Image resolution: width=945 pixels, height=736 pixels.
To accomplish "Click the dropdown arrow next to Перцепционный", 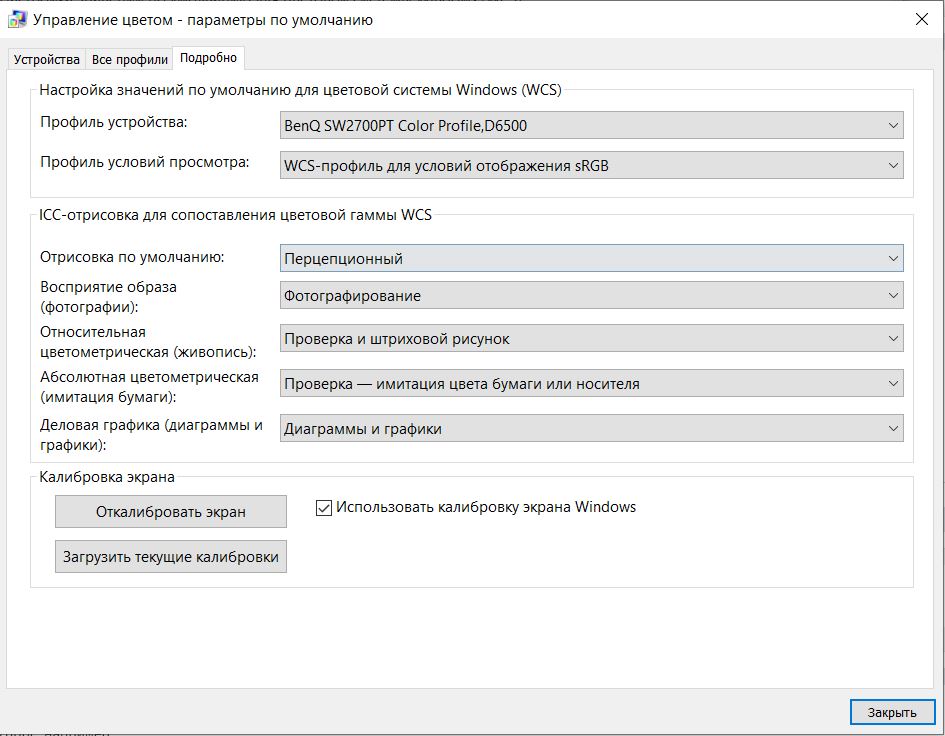I will (x=893, y=259).
